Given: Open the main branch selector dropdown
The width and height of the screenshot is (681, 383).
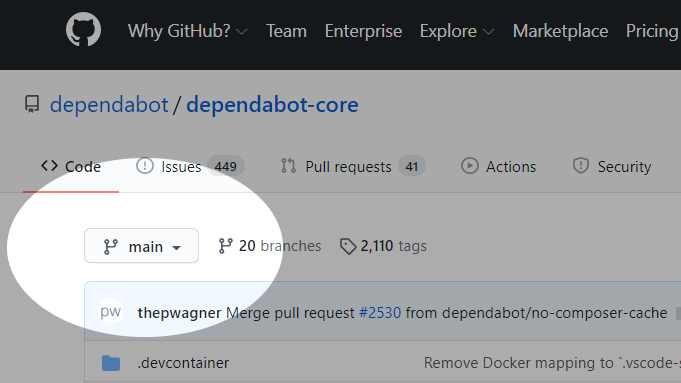Looking at the screenshot, I should click(142, 246).
